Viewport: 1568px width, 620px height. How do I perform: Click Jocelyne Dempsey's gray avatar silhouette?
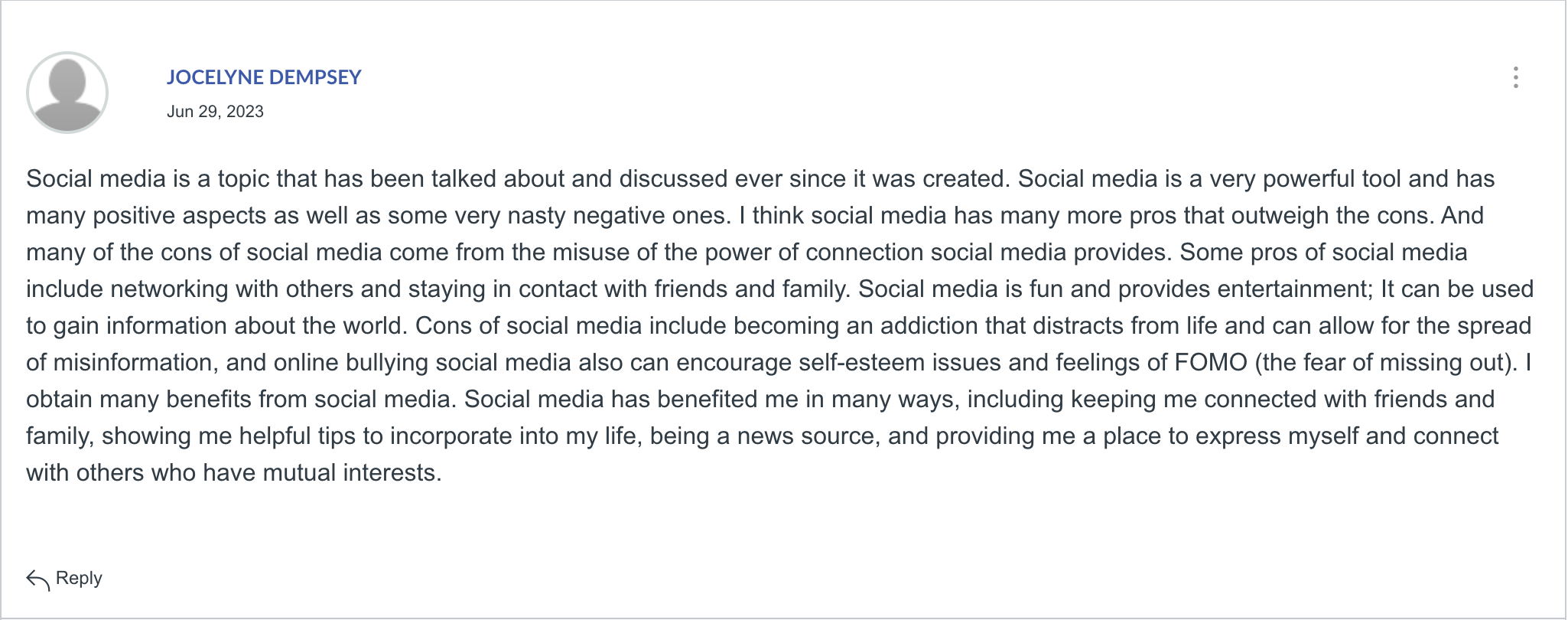(67, 93)
